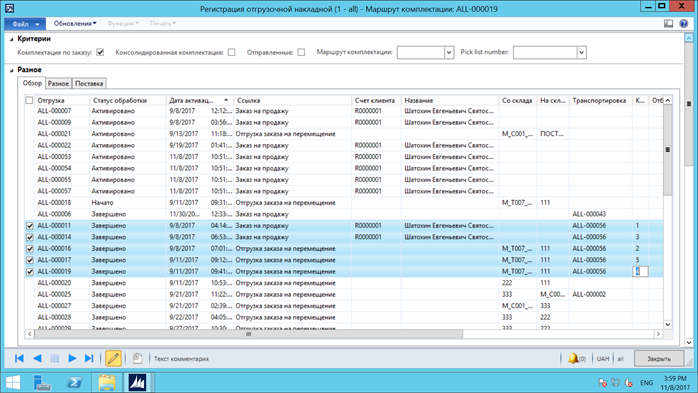
Task: Switch to the Разное tab
Action: click(x=58, y=83)
